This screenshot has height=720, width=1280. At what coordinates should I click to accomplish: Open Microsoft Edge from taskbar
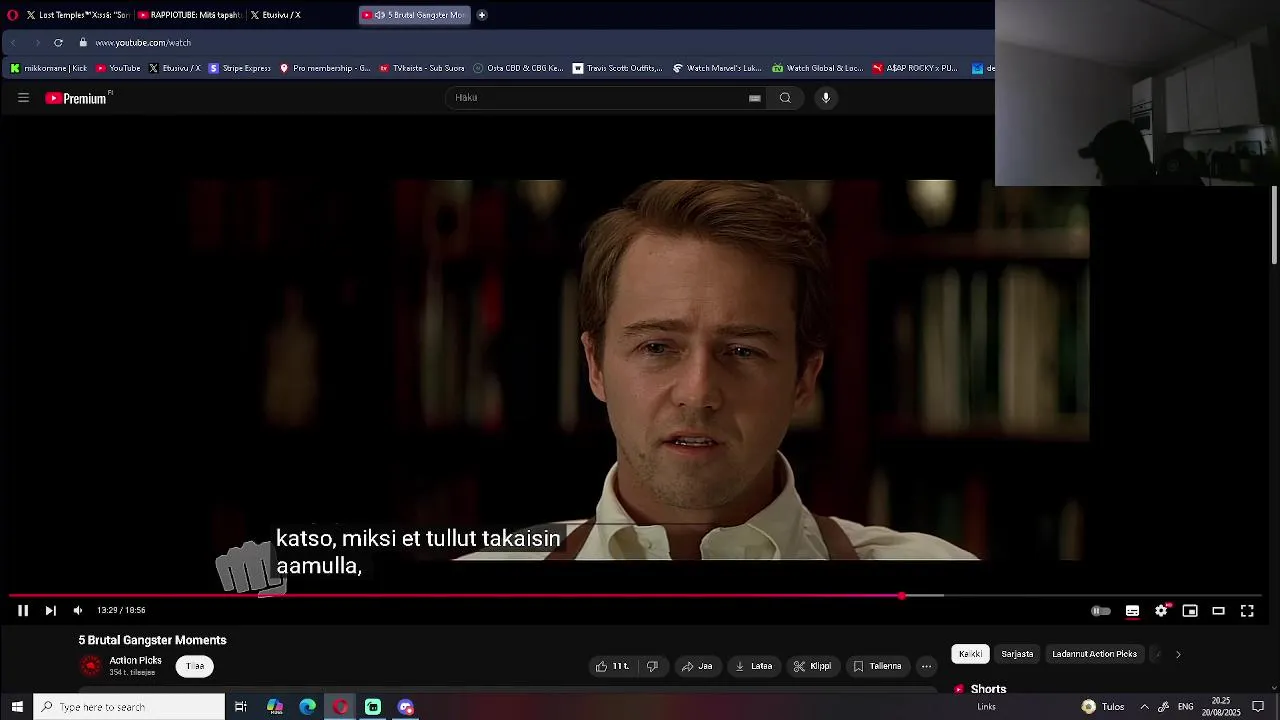(x=307, y=707)
